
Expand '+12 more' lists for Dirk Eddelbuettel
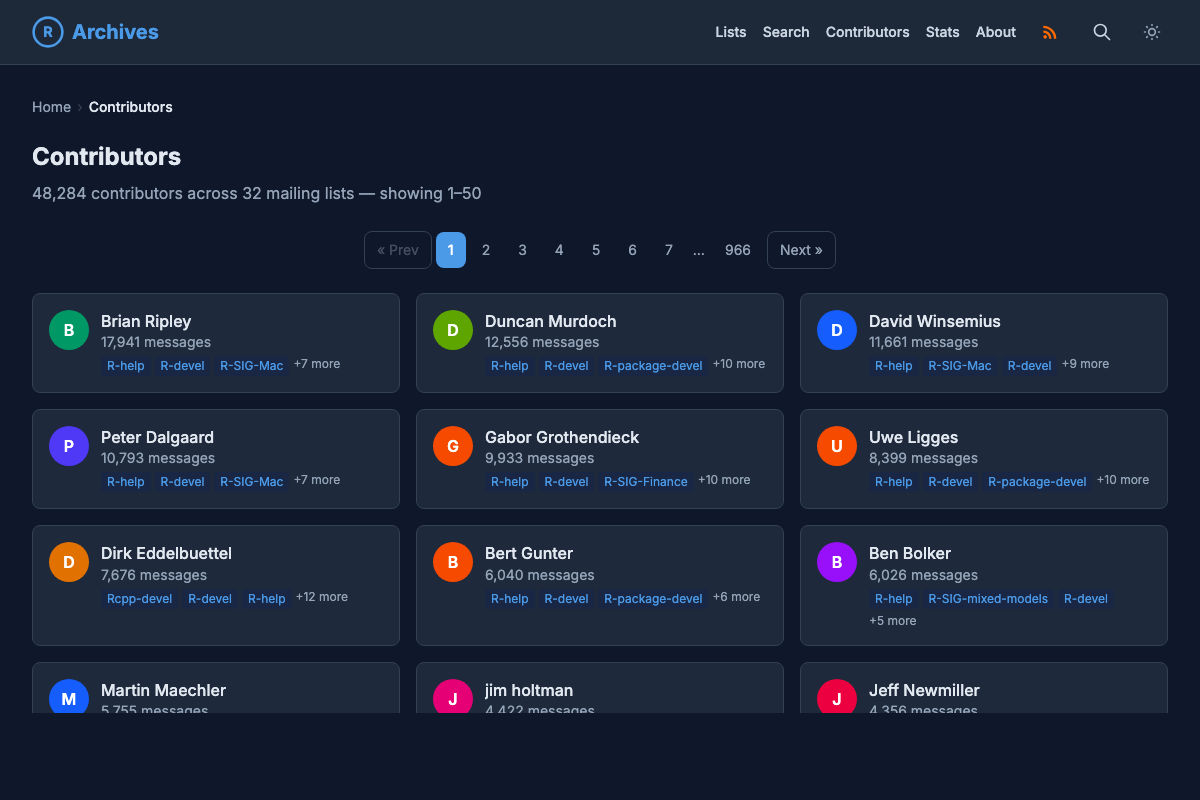(321, 597)
